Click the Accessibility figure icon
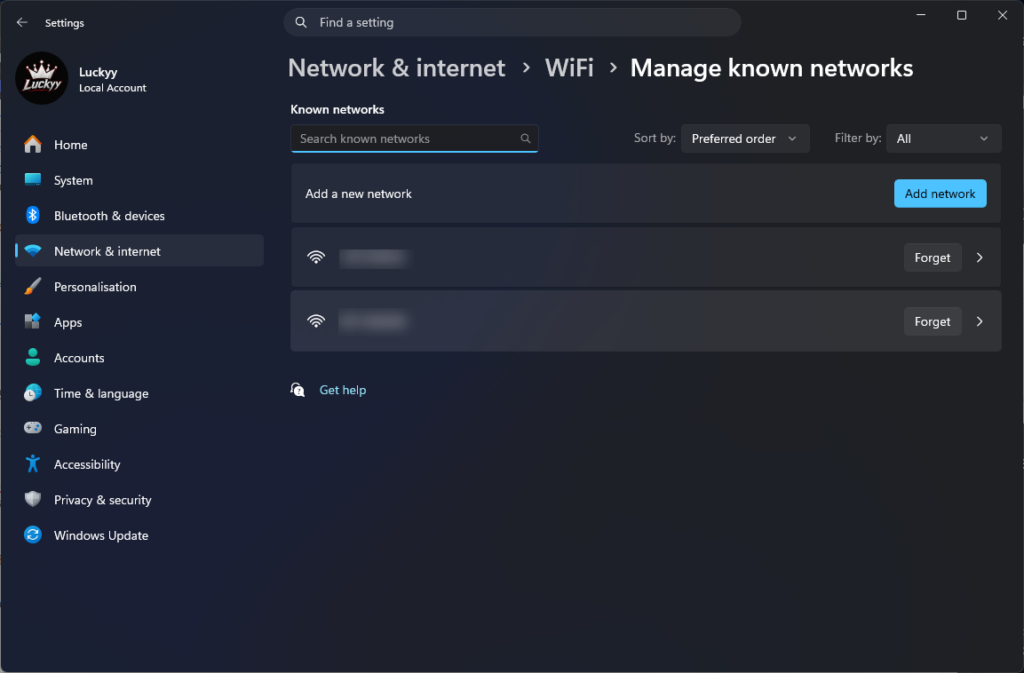 (33, 463)
